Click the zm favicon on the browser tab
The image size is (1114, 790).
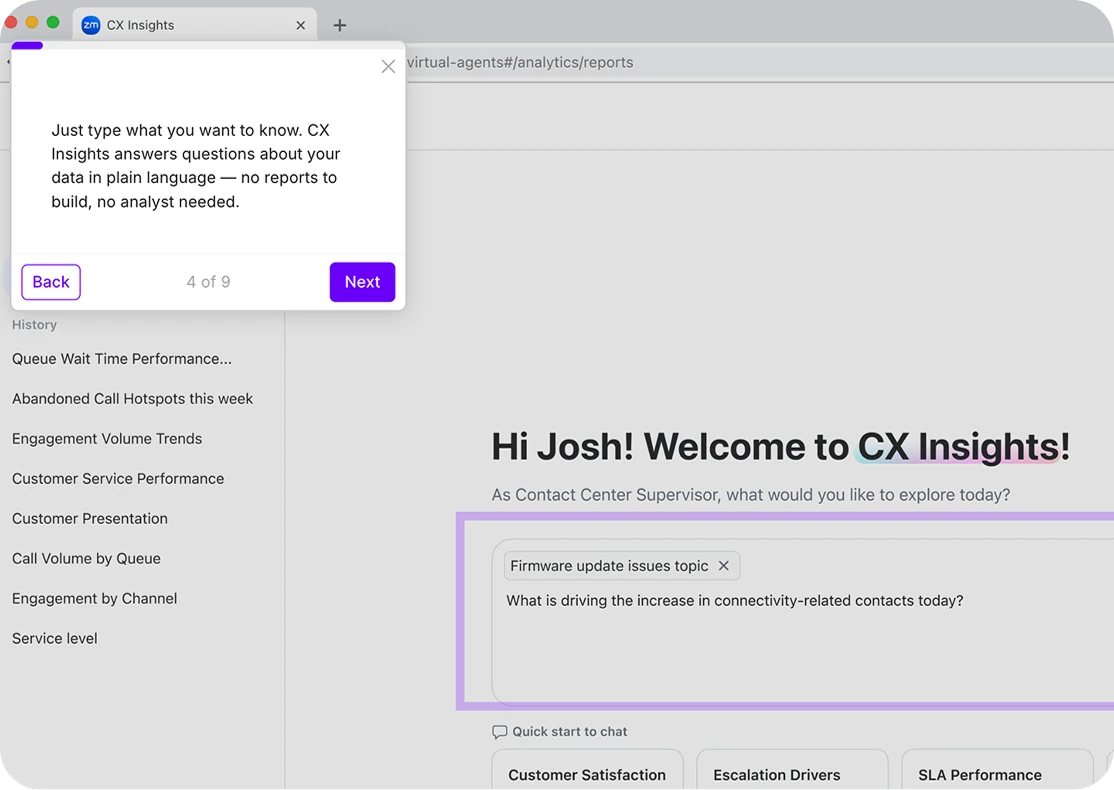click(x=91, y=25)
